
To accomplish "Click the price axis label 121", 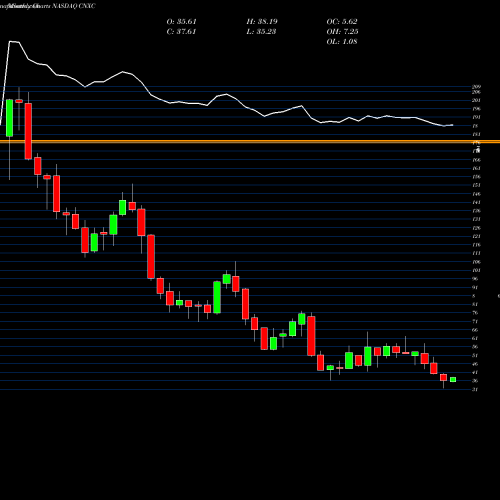I will pyautogui.click(x=476, y=236).
